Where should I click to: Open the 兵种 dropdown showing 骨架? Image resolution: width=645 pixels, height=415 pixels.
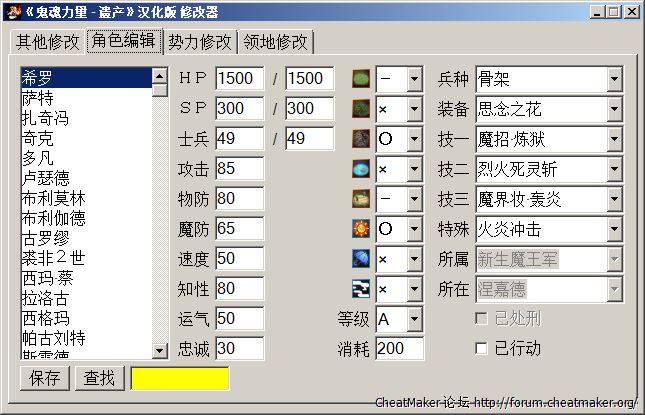(x=614, y=79)
